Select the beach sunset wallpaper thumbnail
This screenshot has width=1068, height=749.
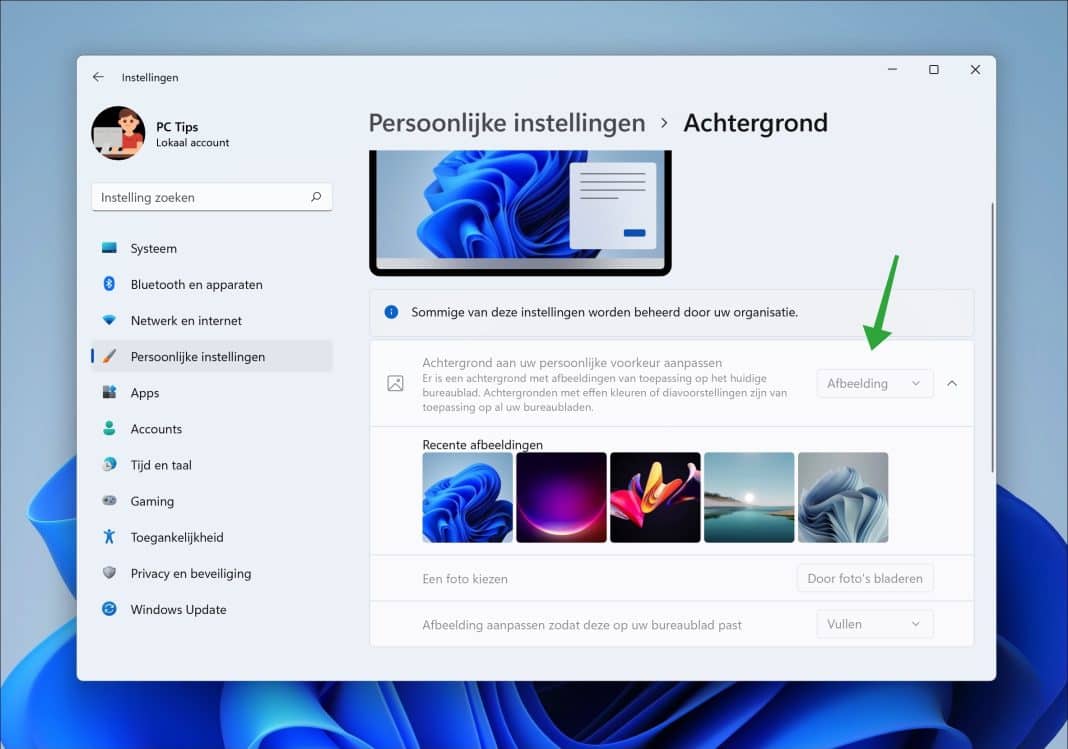[749, 497]
